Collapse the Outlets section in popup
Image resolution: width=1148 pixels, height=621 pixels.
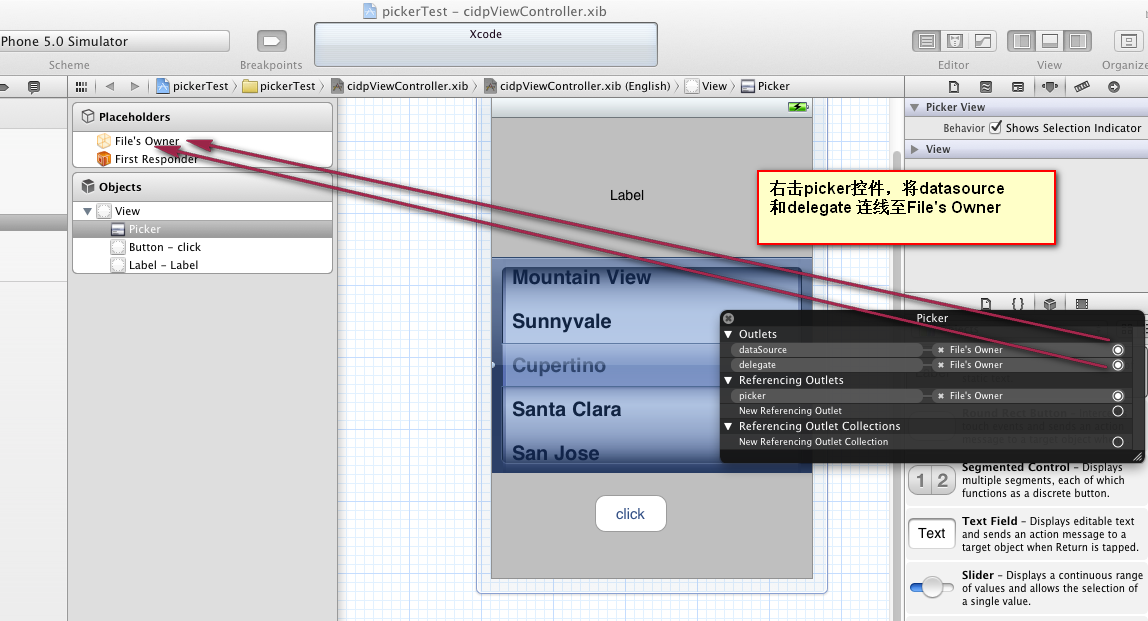[x=728, y=334]
